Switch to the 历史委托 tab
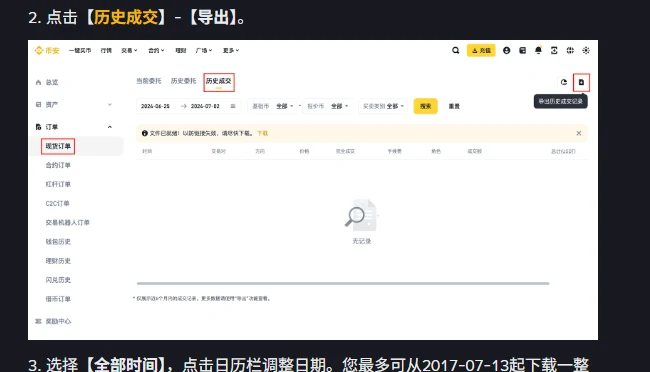Viewport: 650px width, 372px height. click(183, 81)
